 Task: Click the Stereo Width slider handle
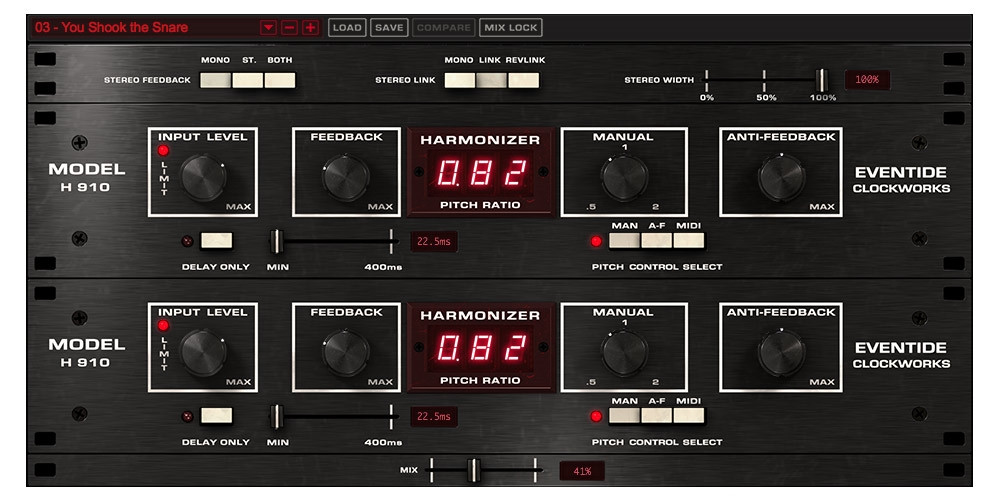822,80
